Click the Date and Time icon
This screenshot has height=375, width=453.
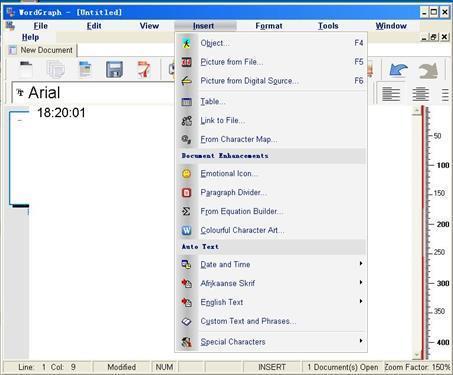[186, 265]
